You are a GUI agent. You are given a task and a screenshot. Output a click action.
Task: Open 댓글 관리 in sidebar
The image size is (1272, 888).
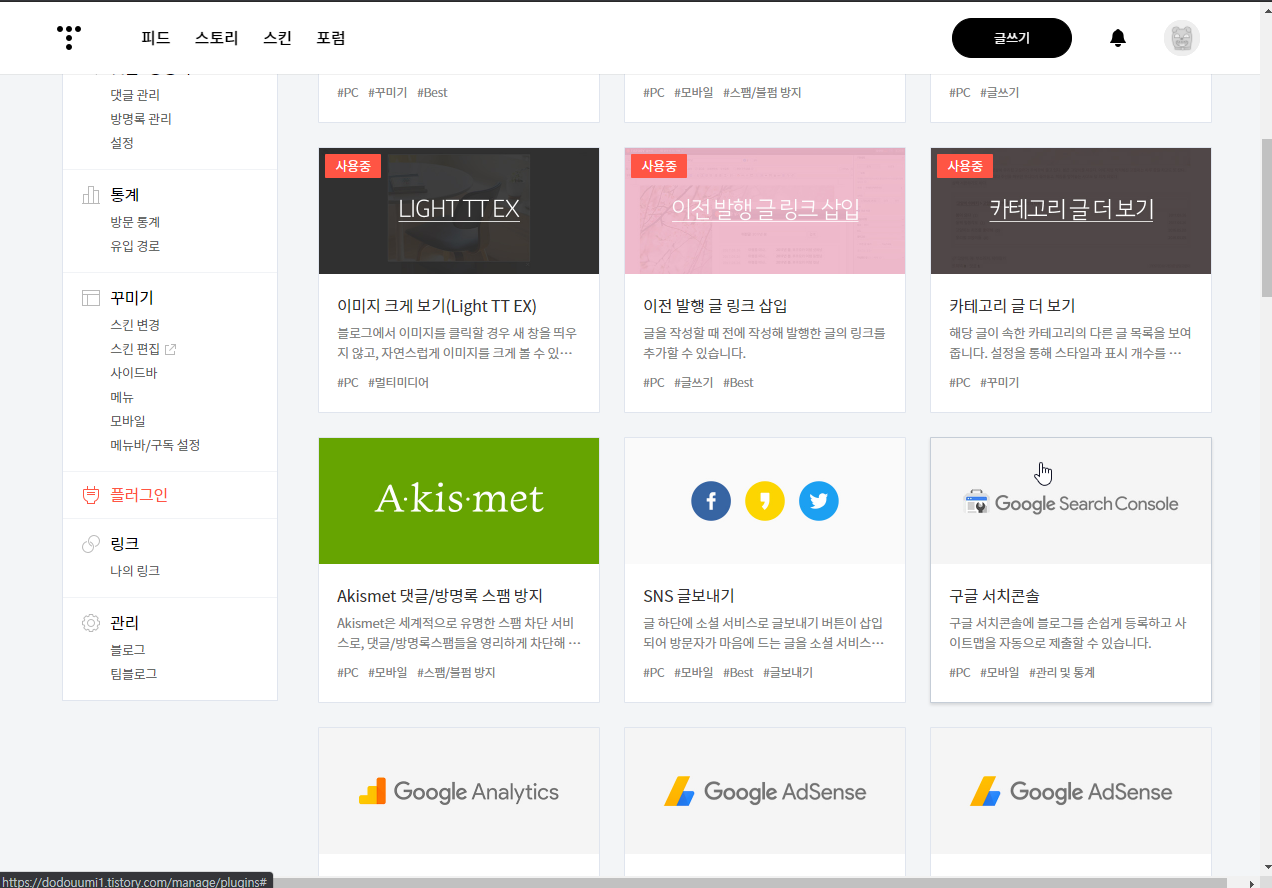coord(135,95)
